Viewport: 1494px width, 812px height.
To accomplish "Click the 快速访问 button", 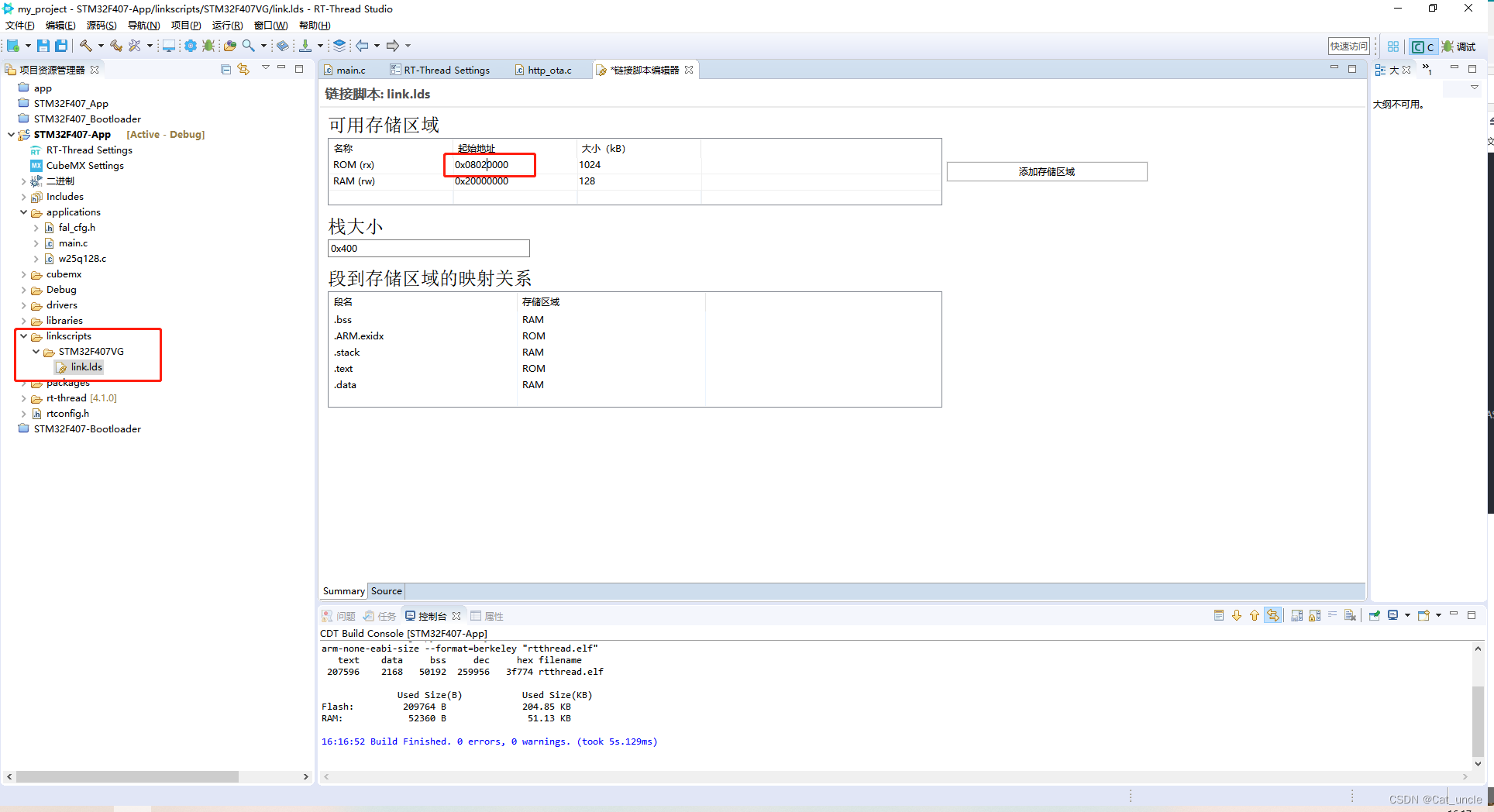I will [1348, 46].
